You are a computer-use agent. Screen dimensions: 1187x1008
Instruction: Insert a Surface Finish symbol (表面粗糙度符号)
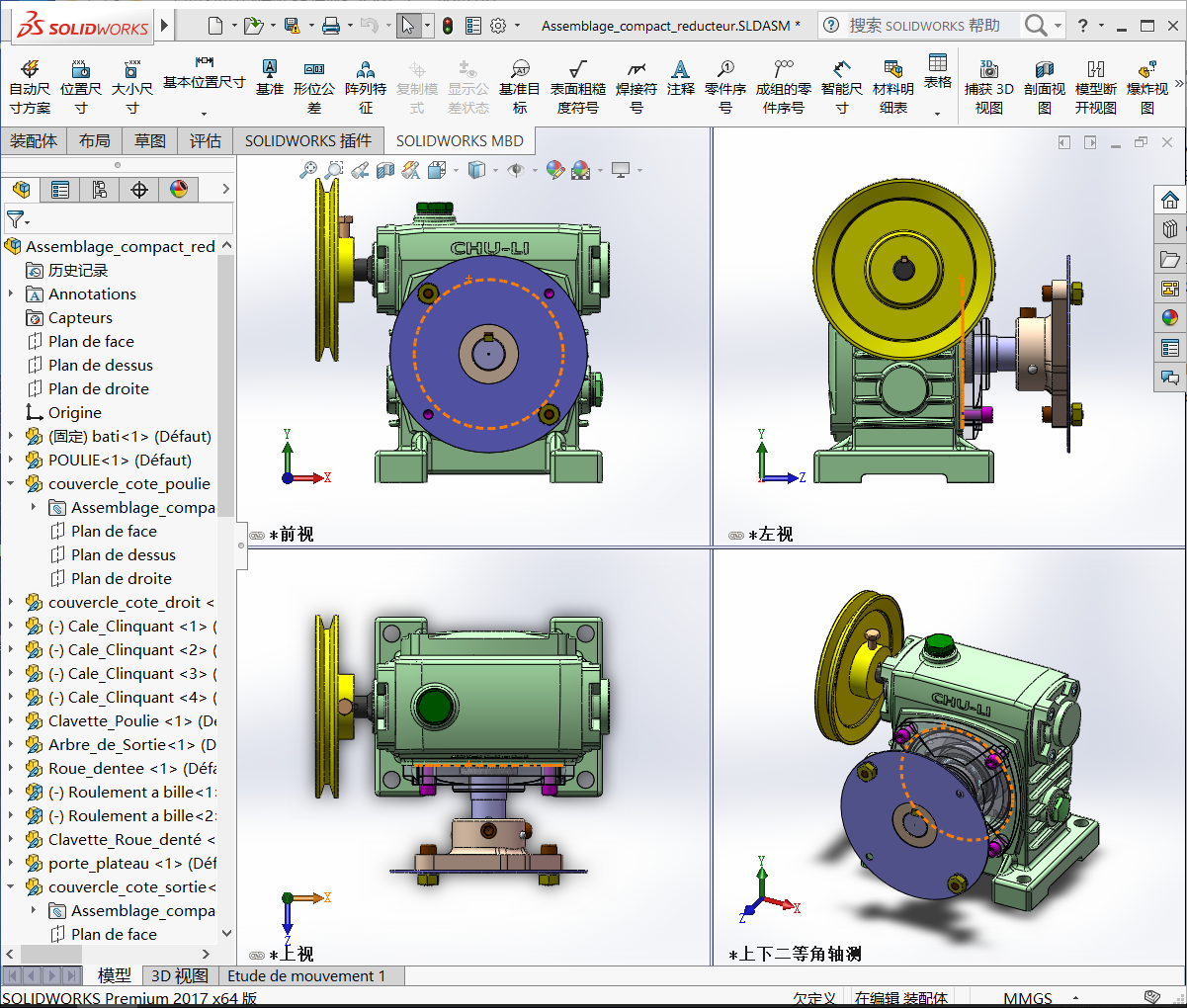(578, 87)
